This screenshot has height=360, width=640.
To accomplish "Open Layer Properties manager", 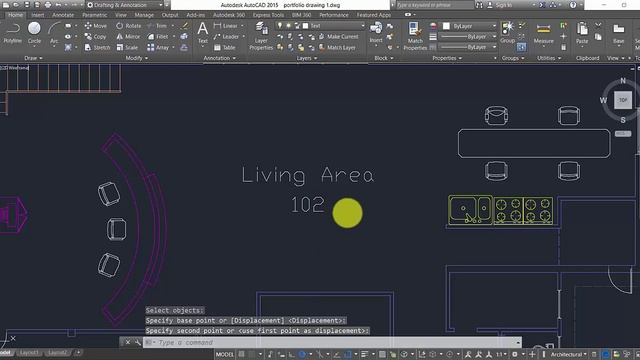I will [x=261, y=36].
